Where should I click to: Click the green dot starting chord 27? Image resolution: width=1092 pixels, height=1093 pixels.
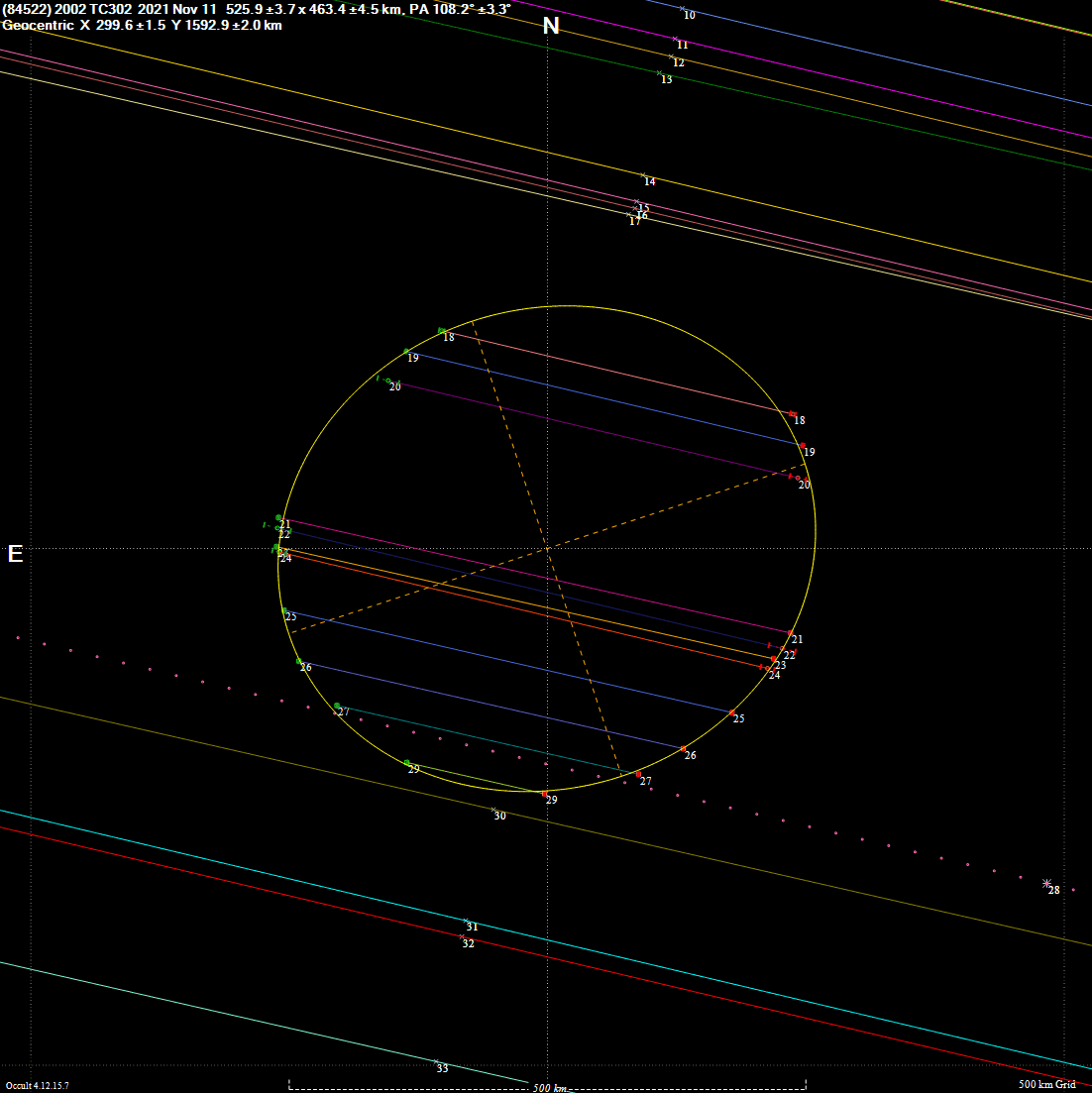tap(337, 707)
